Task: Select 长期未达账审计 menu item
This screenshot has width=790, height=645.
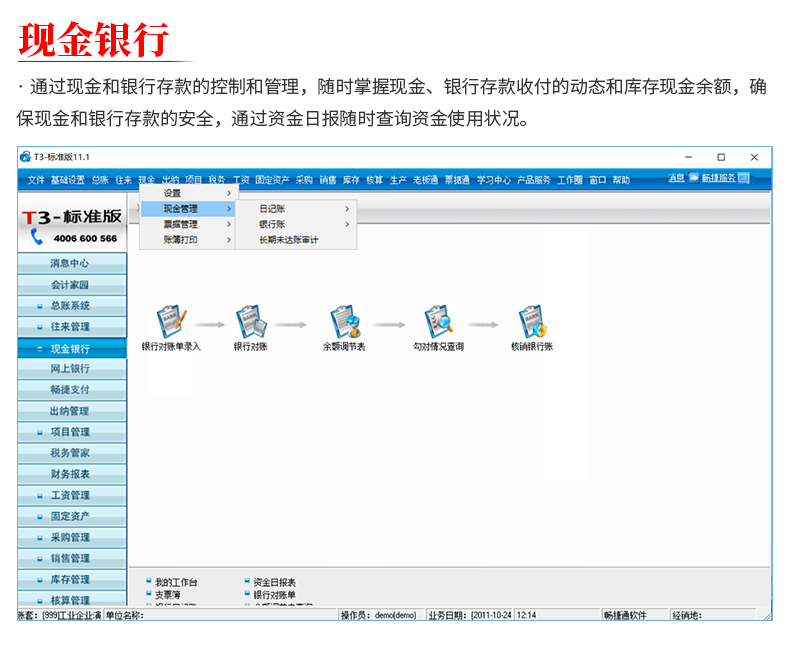Action: pyautogui.click(x=288, y=240)
